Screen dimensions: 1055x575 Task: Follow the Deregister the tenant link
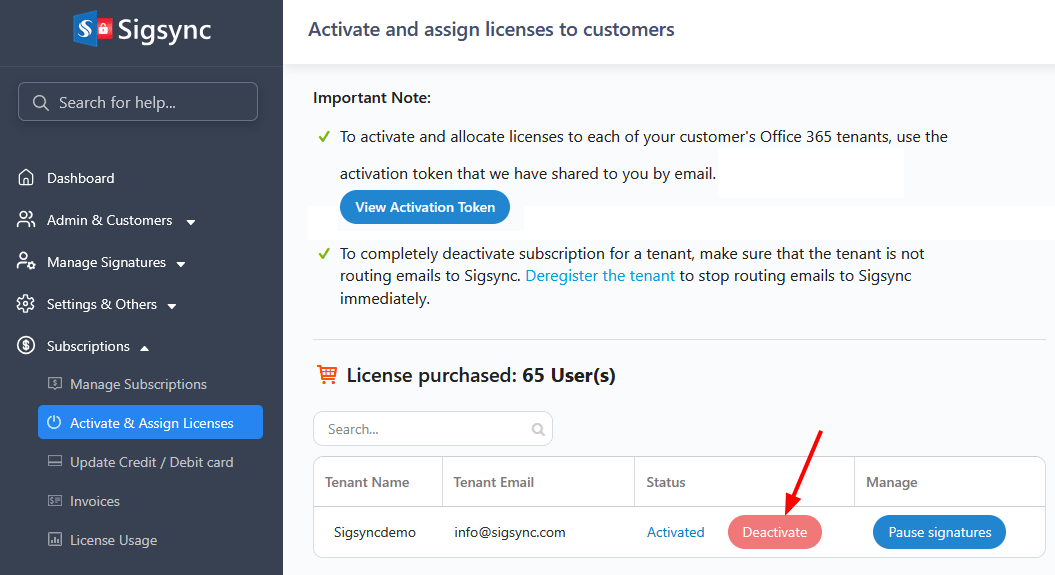pyautogui.click(x=600, y=276)
